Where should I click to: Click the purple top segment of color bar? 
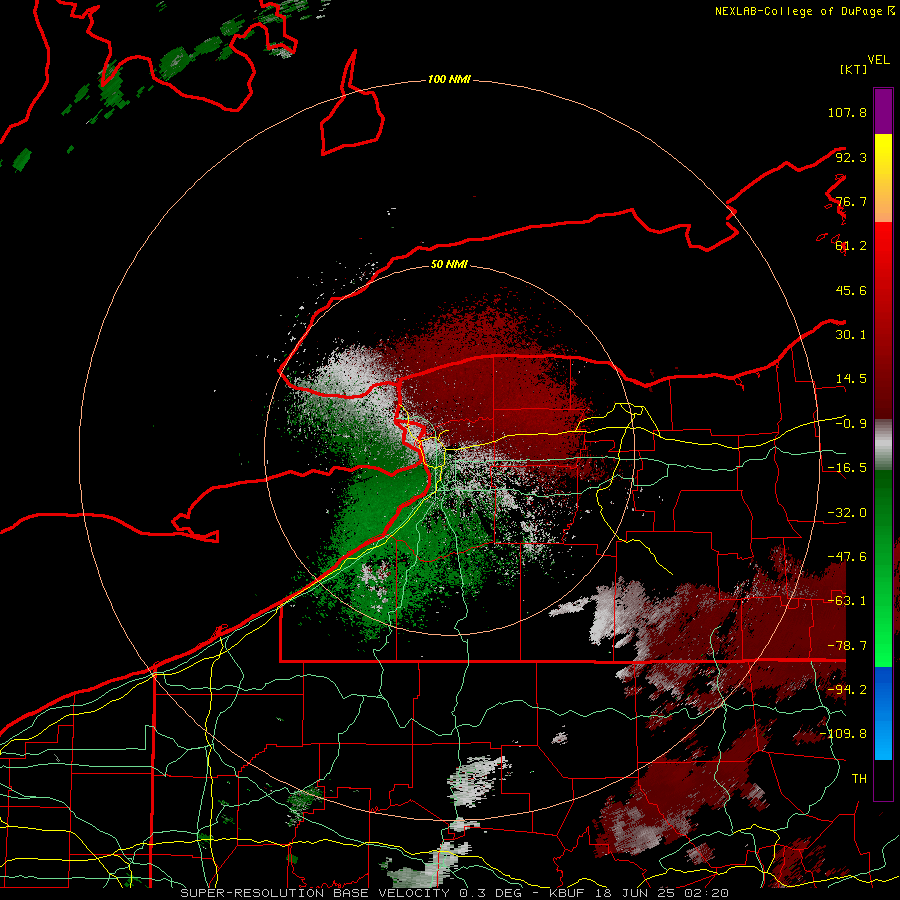(x=883, y=111)
